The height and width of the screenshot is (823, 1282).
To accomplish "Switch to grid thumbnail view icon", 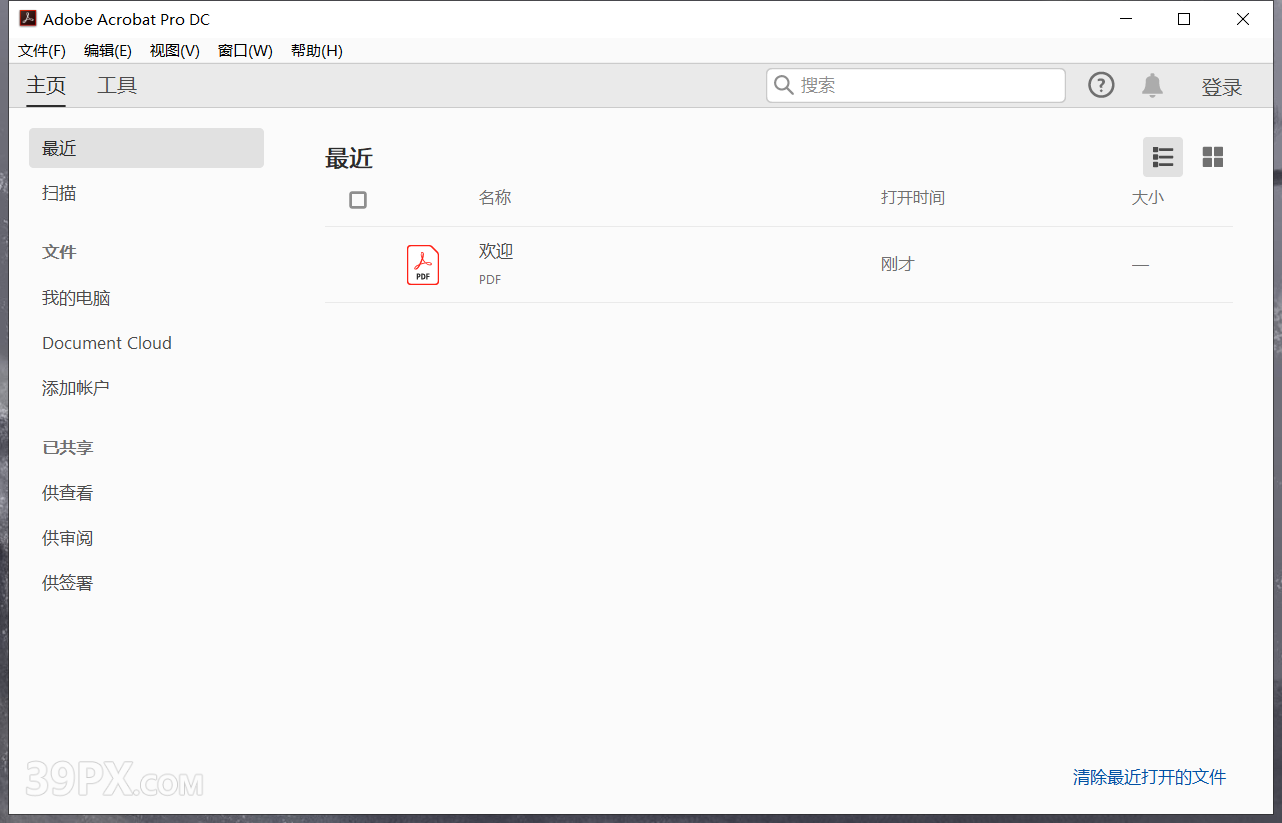I will coord(1213,157).
